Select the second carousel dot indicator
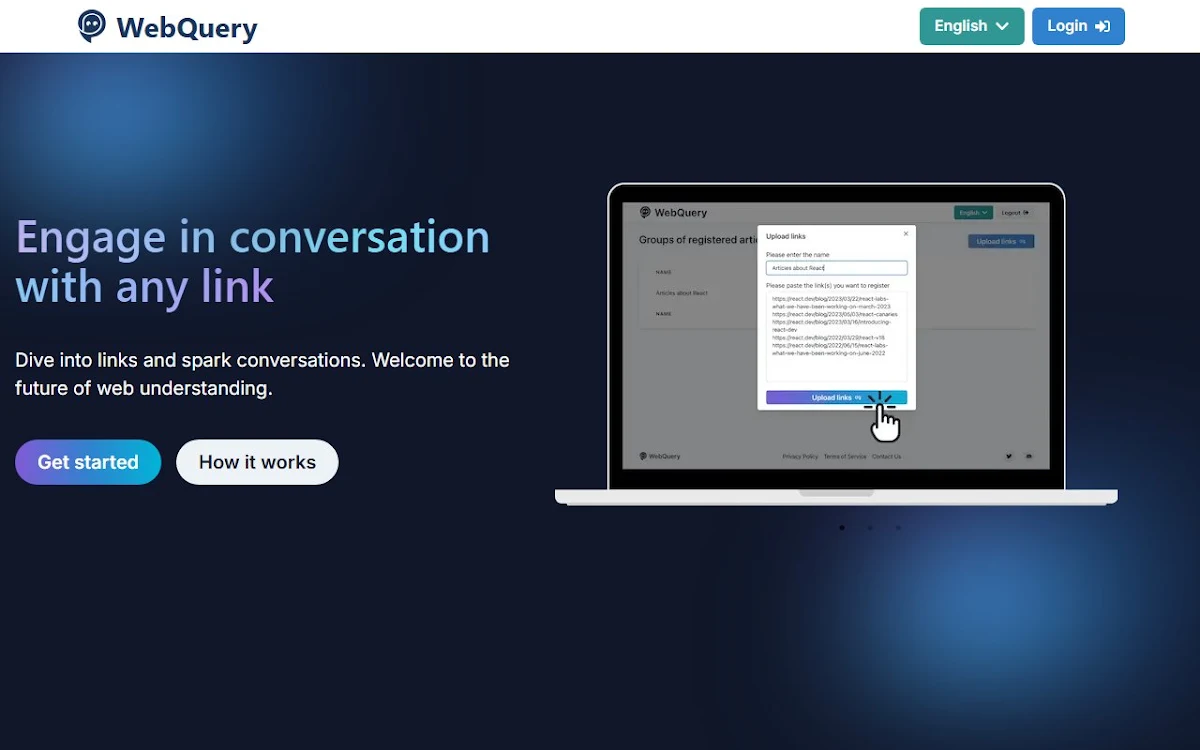Screen dimensions: 1200x750 870,527
